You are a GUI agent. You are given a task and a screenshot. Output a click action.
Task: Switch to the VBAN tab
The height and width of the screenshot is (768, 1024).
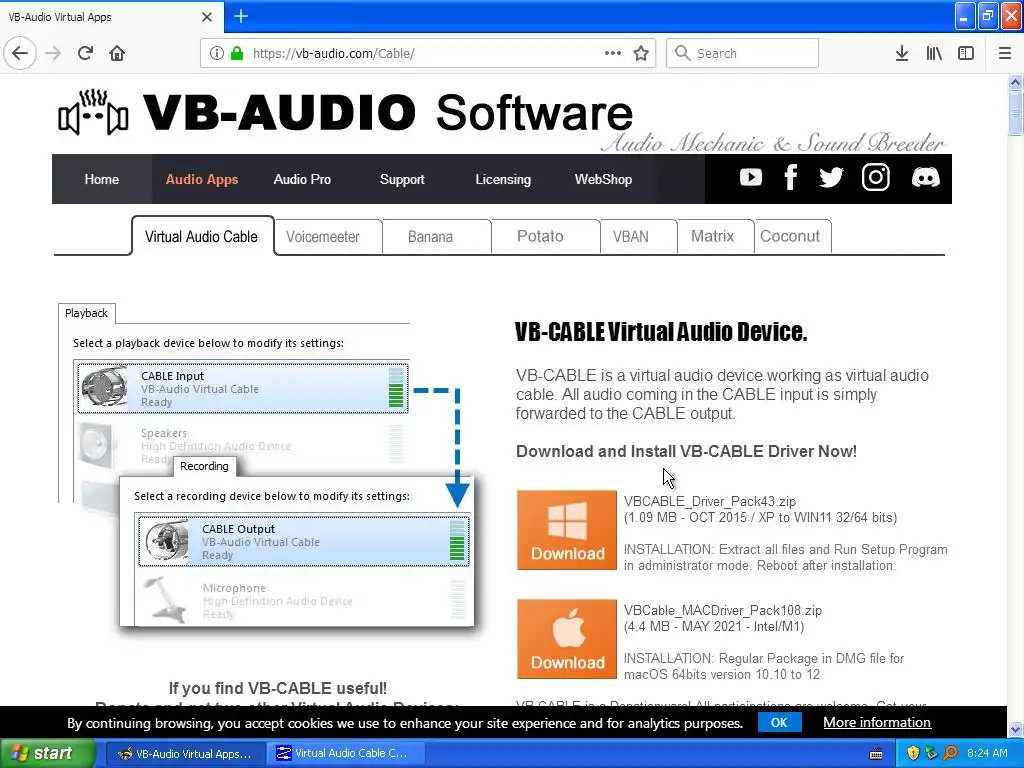[631, 236]
